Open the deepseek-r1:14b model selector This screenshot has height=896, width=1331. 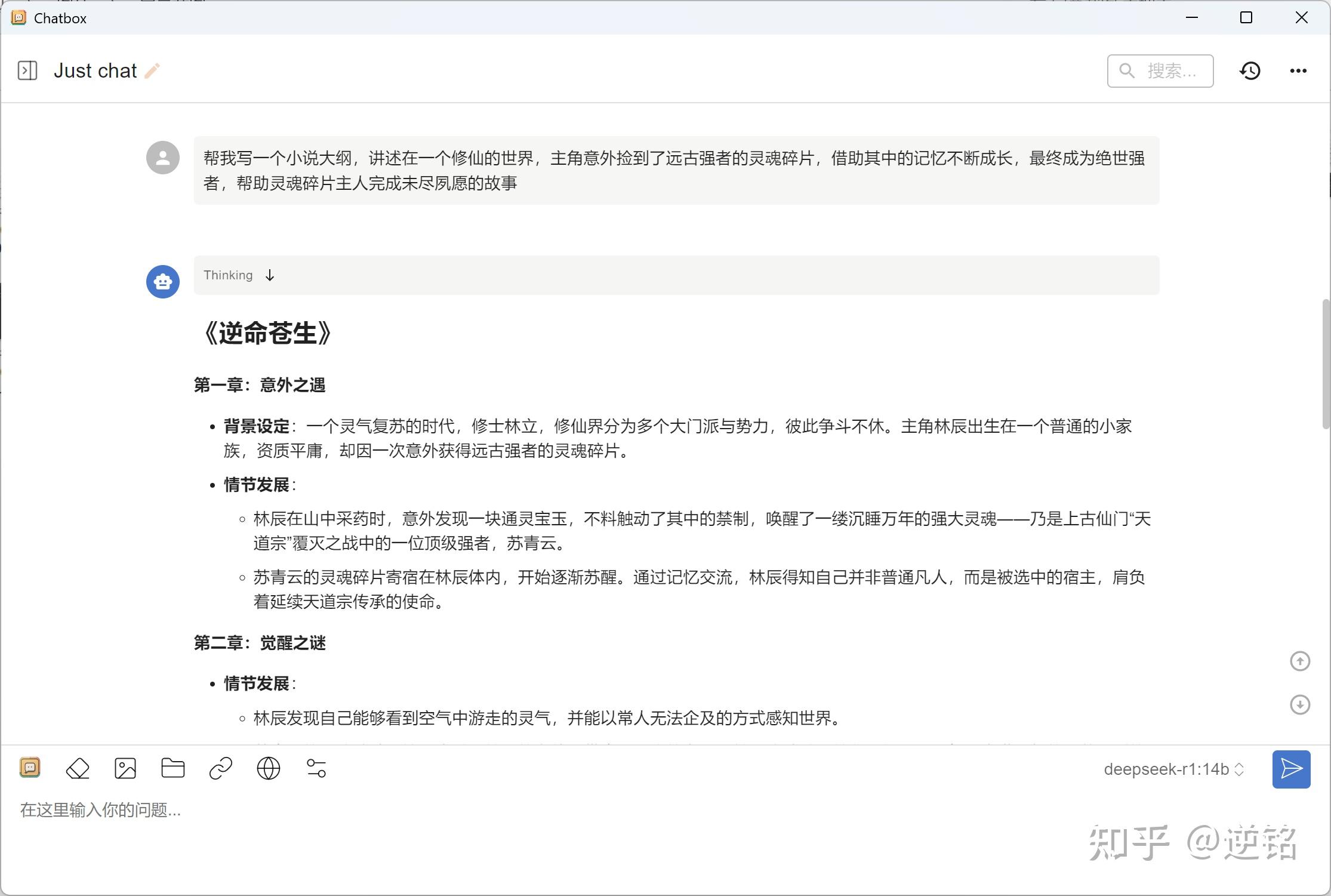1173,769
